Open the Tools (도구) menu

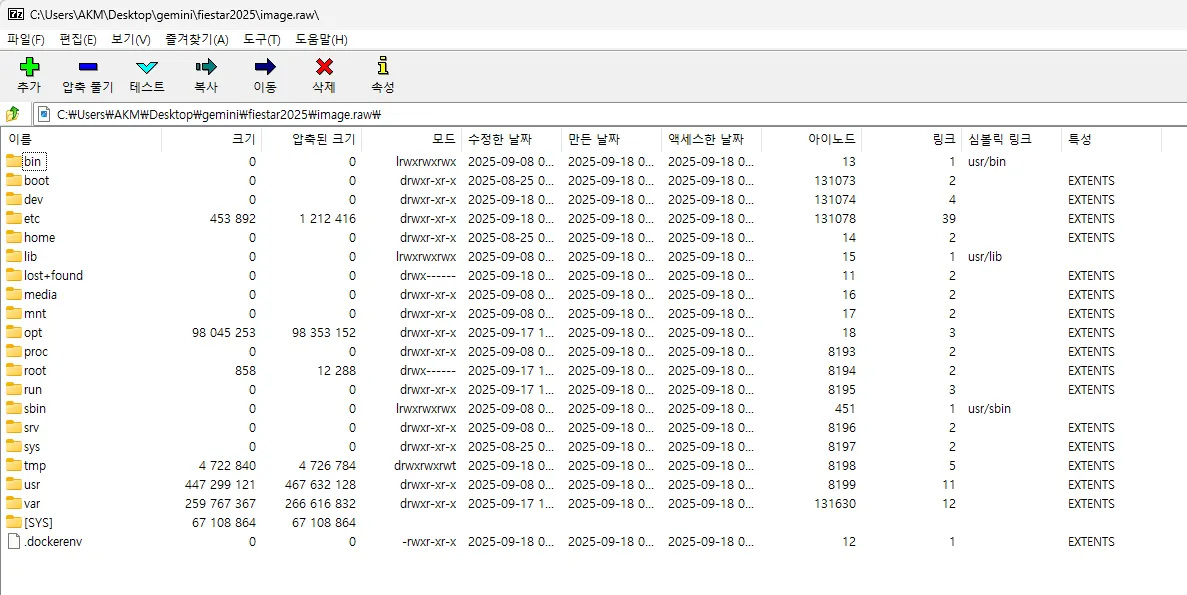pyautogui.click(x=261, y=39)
